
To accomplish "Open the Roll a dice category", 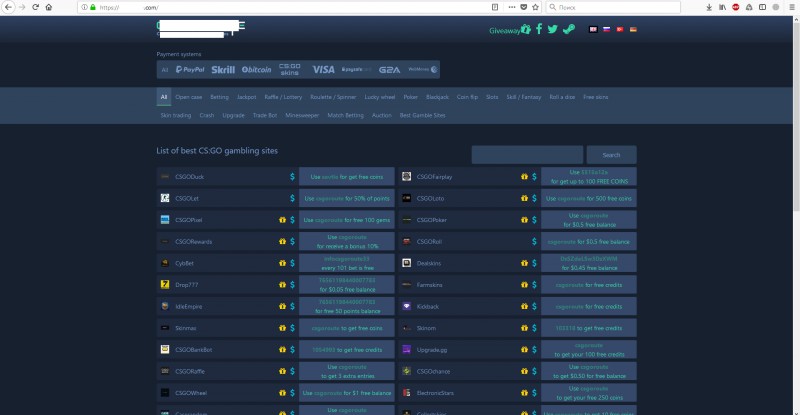I will (562, 97).
